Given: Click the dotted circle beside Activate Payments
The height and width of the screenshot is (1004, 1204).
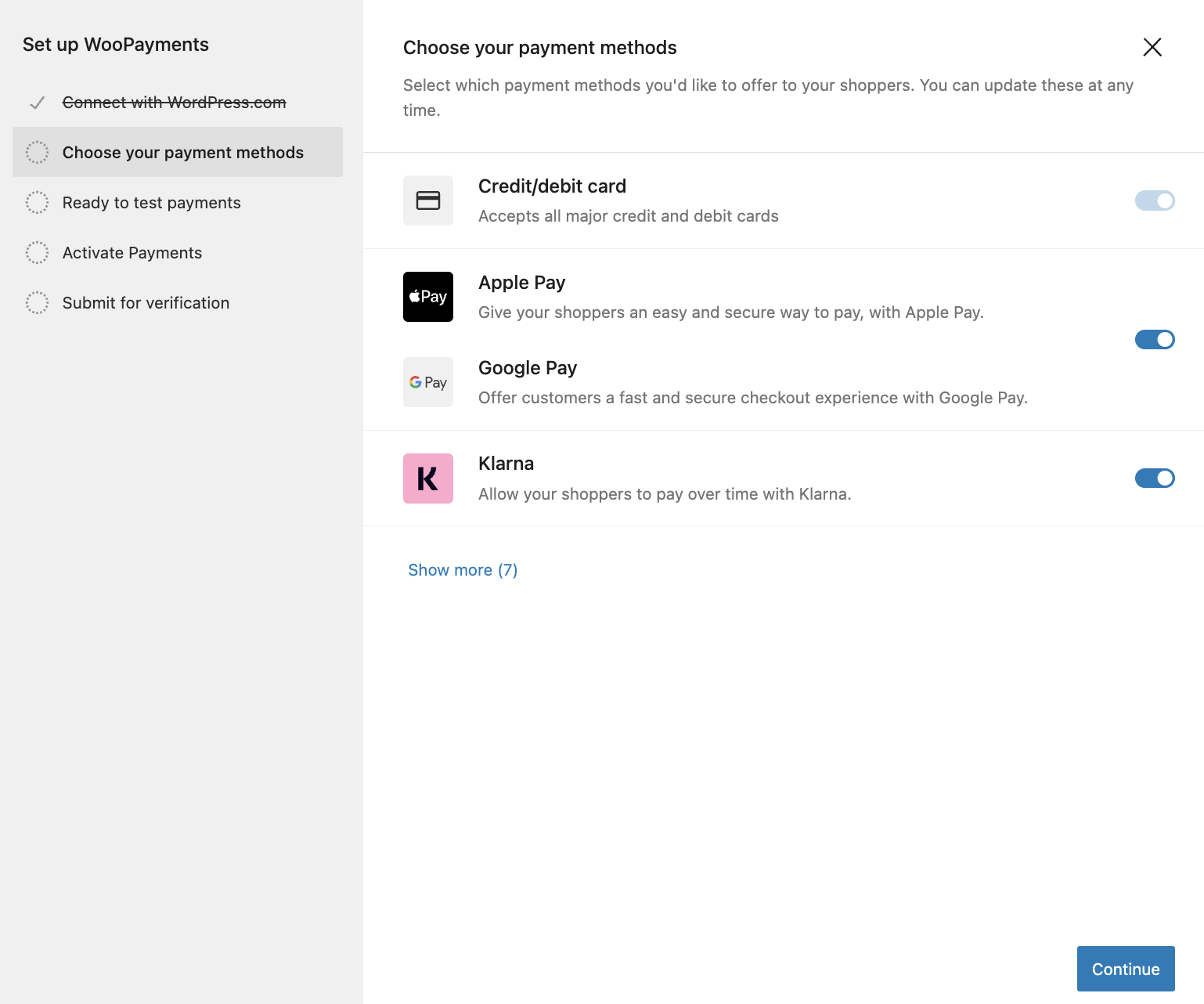Looking at the screenshot, I should pos(37,252).
